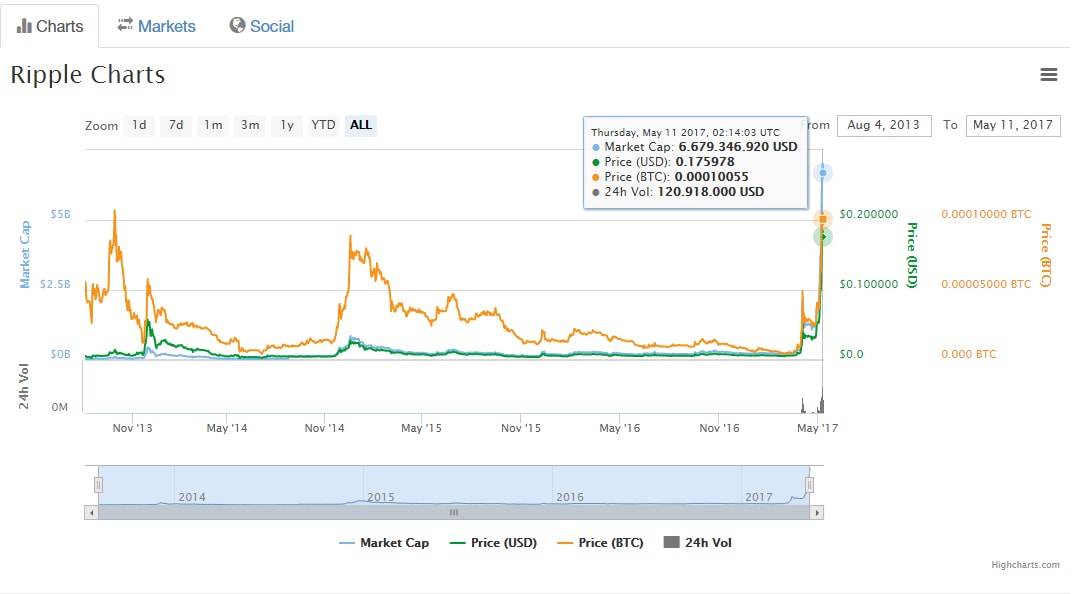Set zoom range to 1d
Viewport: 1072px width, 594px height.
pos(139,125)
